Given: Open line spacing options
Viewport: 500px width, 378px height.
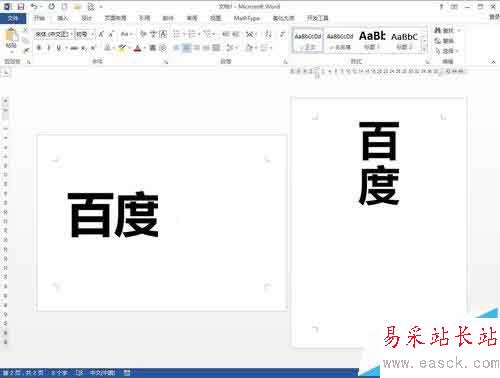Looking at the screenshot, I should coord(231,48).
